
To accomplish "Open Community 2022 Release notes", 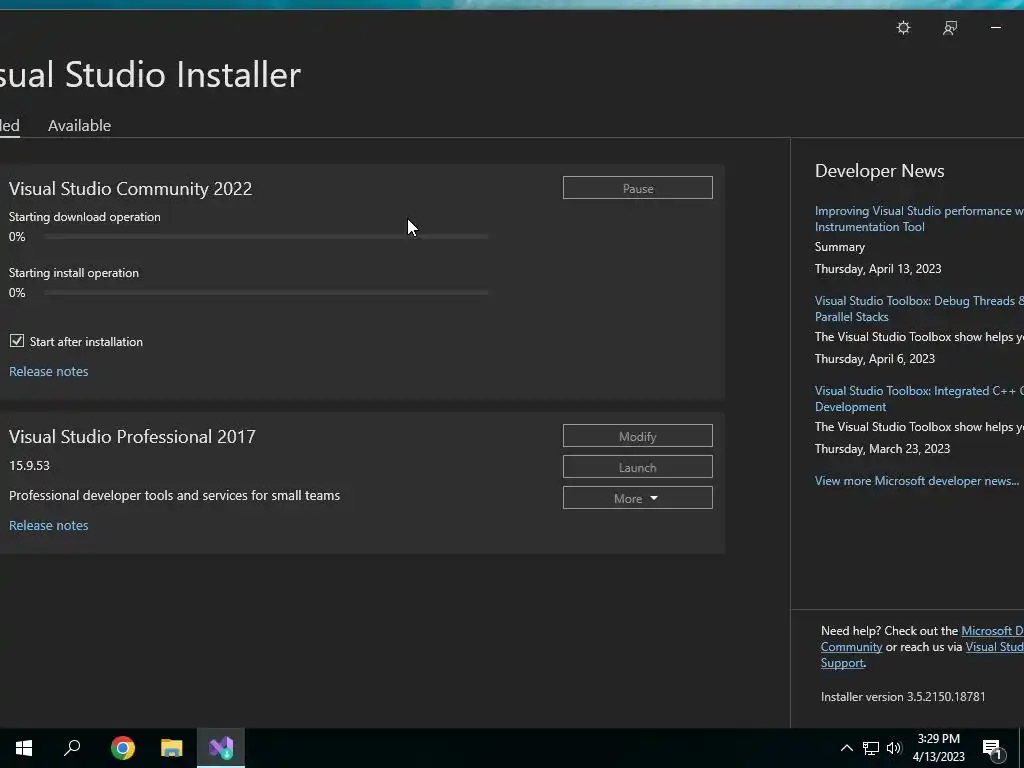I will coord(48,371).
